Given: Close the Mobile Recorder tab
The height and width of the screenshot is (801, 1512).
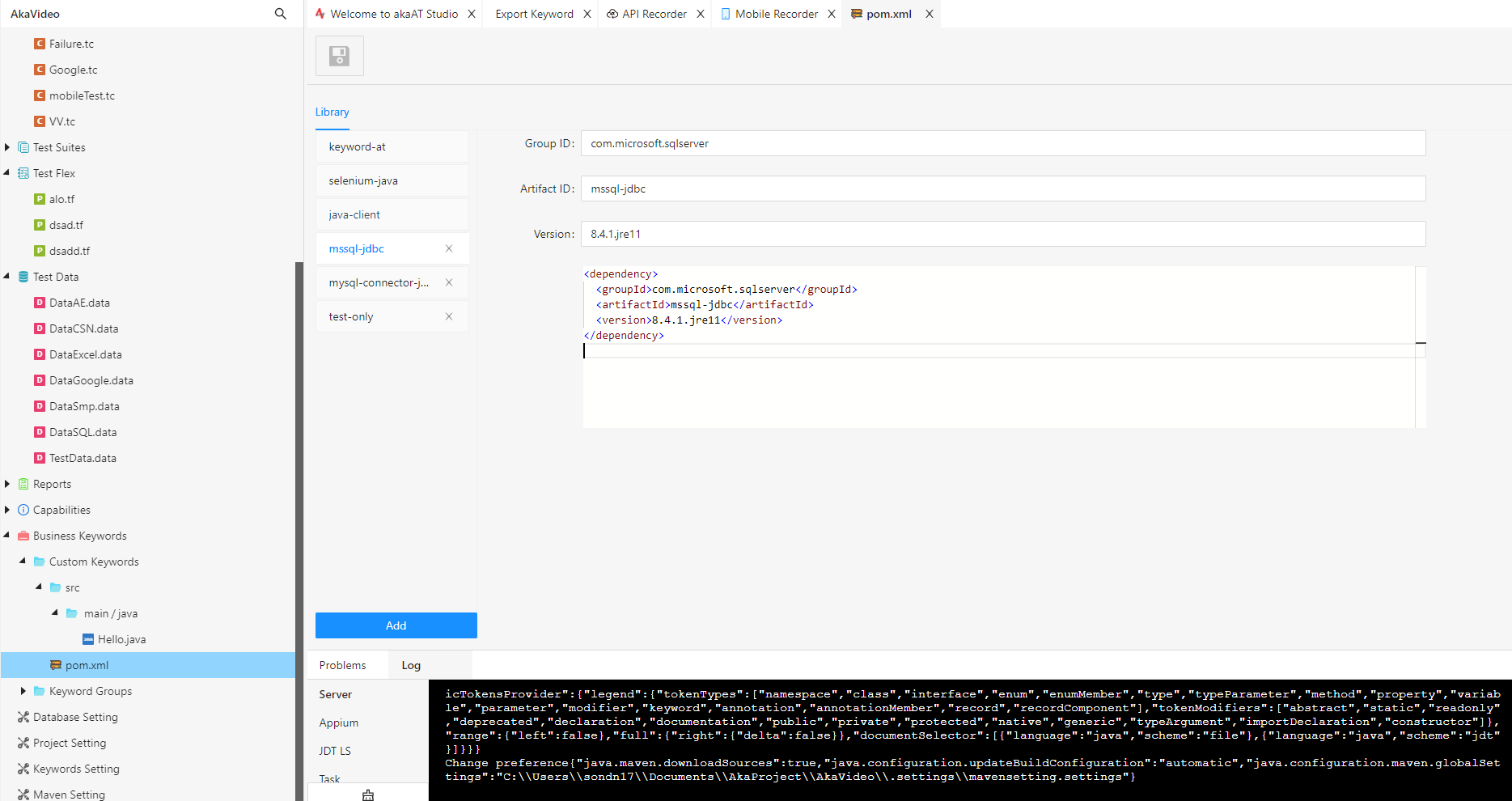Looking at the screenshot, I should [x=832, y=14].
